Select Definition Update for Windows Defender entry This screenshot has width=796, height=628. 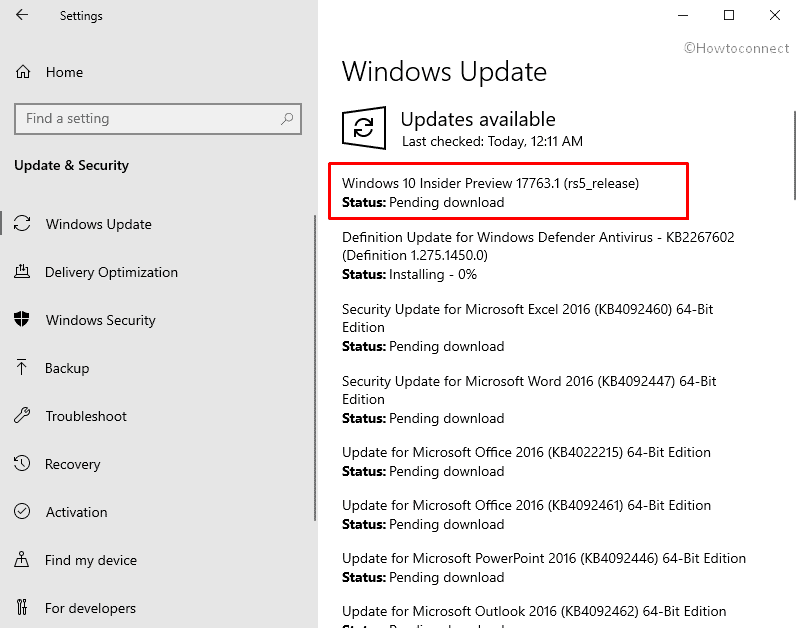pos(538,246)
